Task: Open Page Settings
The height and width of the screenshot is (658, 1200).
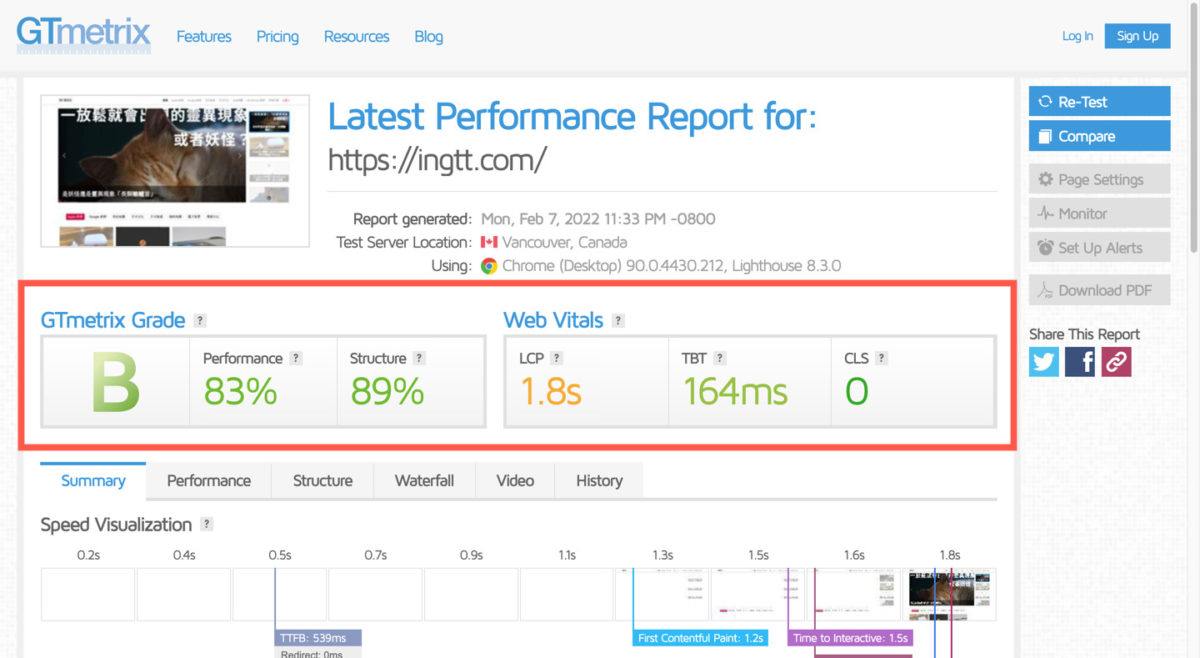Action: click(x=1099, y=179)
